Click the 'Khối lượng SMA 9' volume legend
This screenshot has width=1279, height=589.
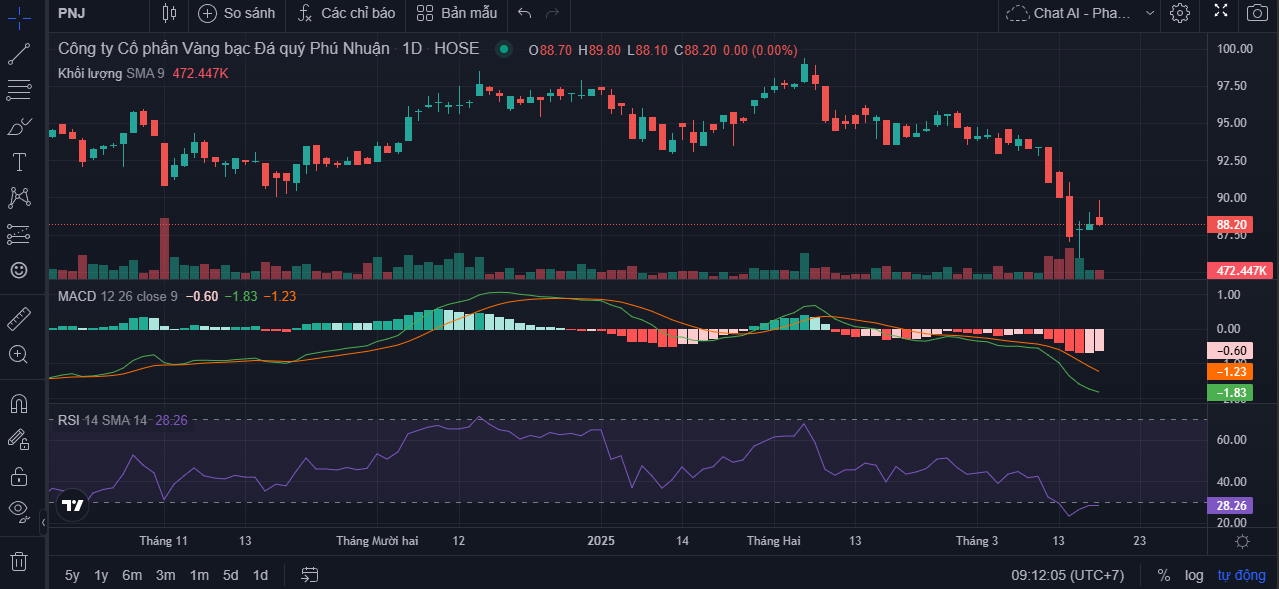pyautogui.click(x=112, y=73)
